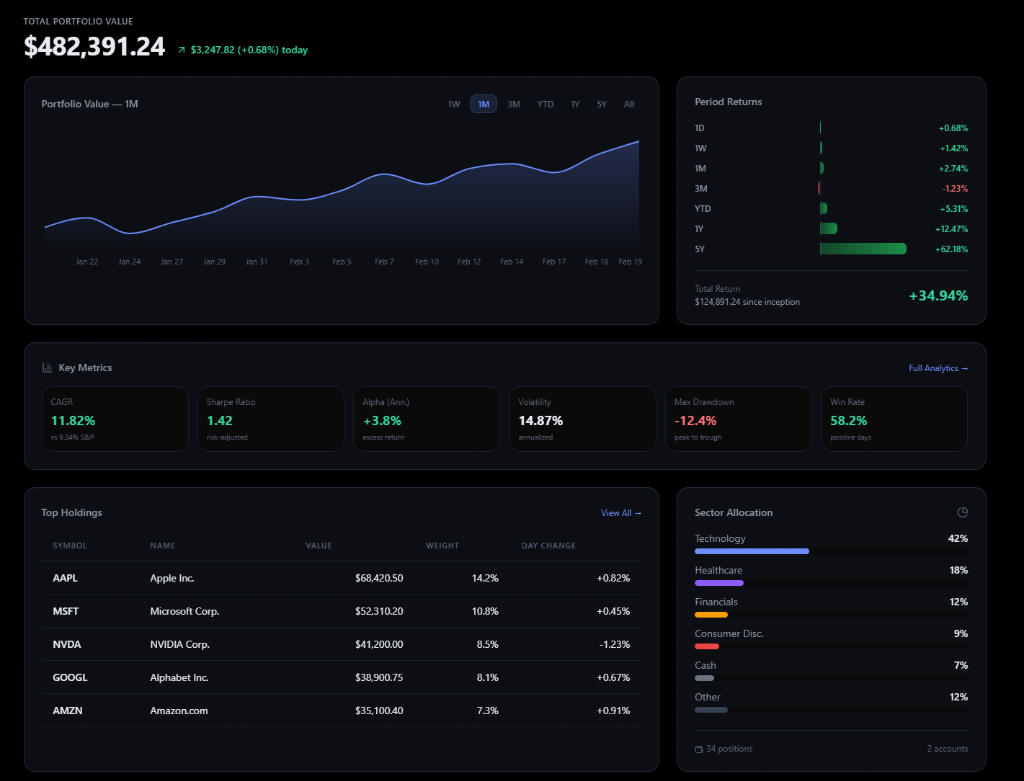Screen dimensions: 1024x781
Task: Click View All in Top Holdings
Action: 620,512
